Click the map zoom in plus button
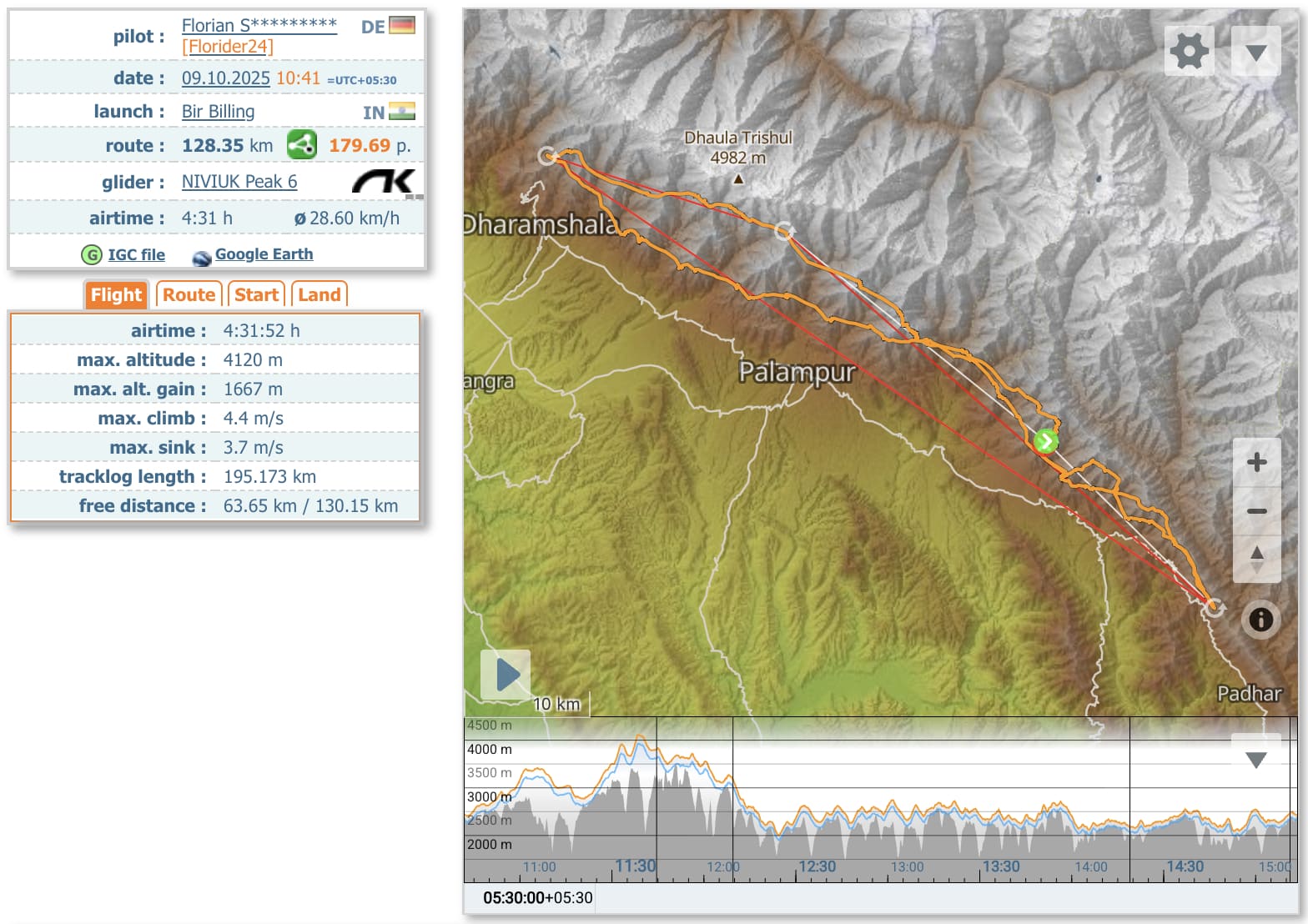 (x=1256, y=463)
